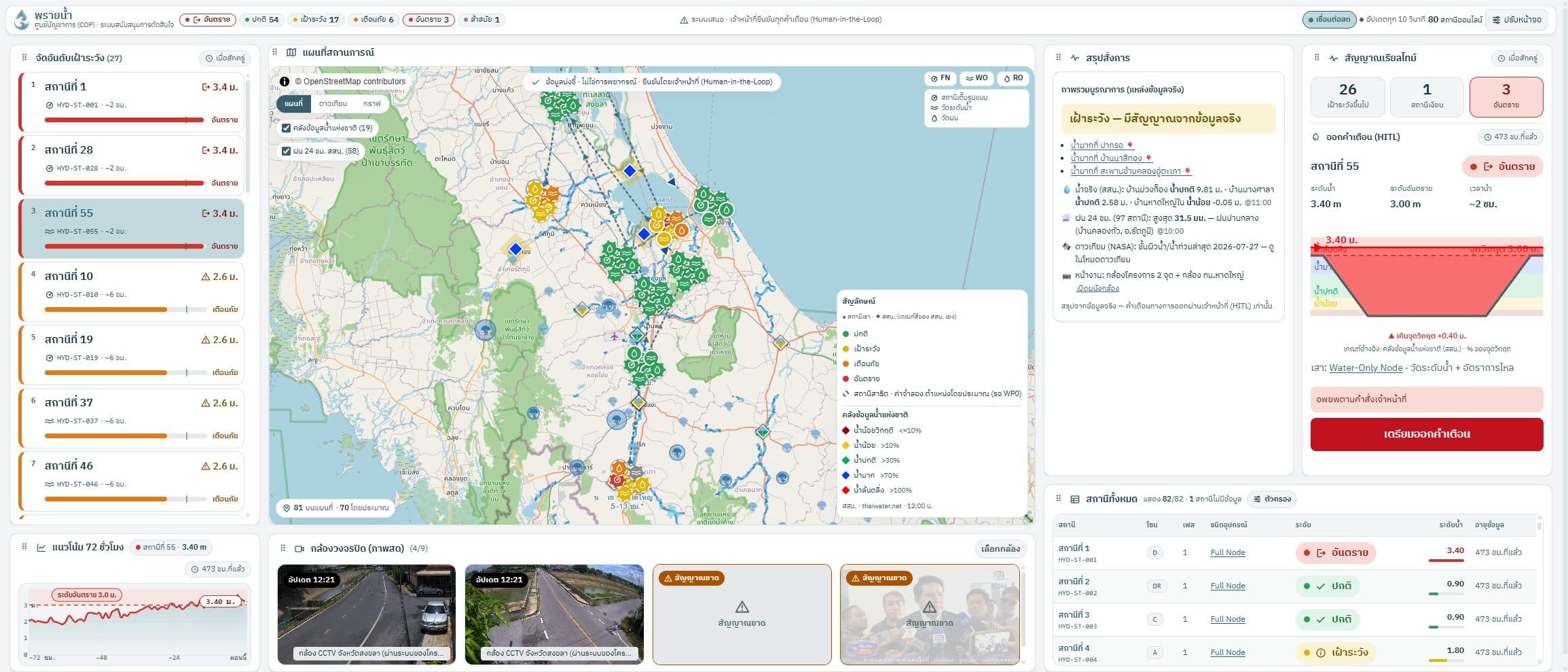Click pulse icon beside สัญญาณเรียลไทม์ title

(1333, 58)
